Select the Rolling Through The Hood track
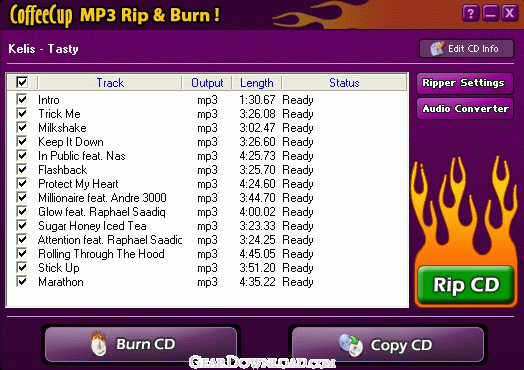 click(x=101, y=254)
